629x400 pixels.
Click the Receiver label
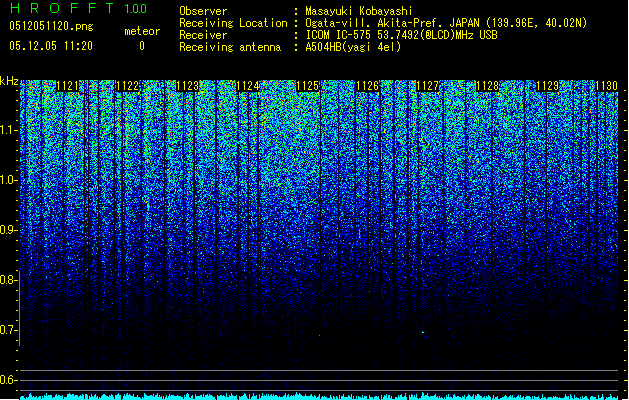[203, 35]
